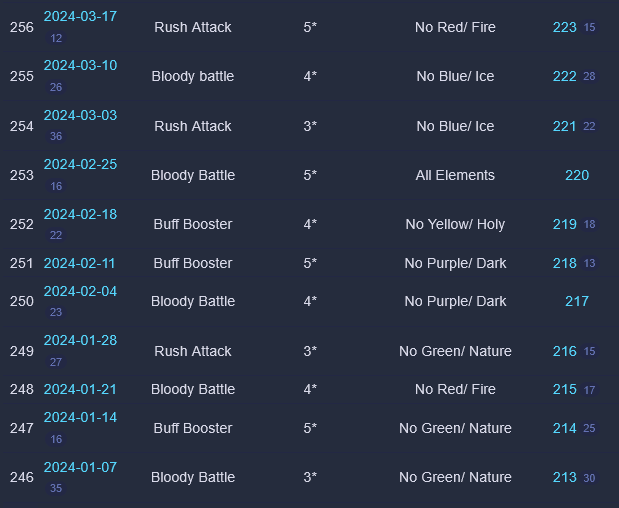Click the 2024-03-10 date link

tap(80, 65)
